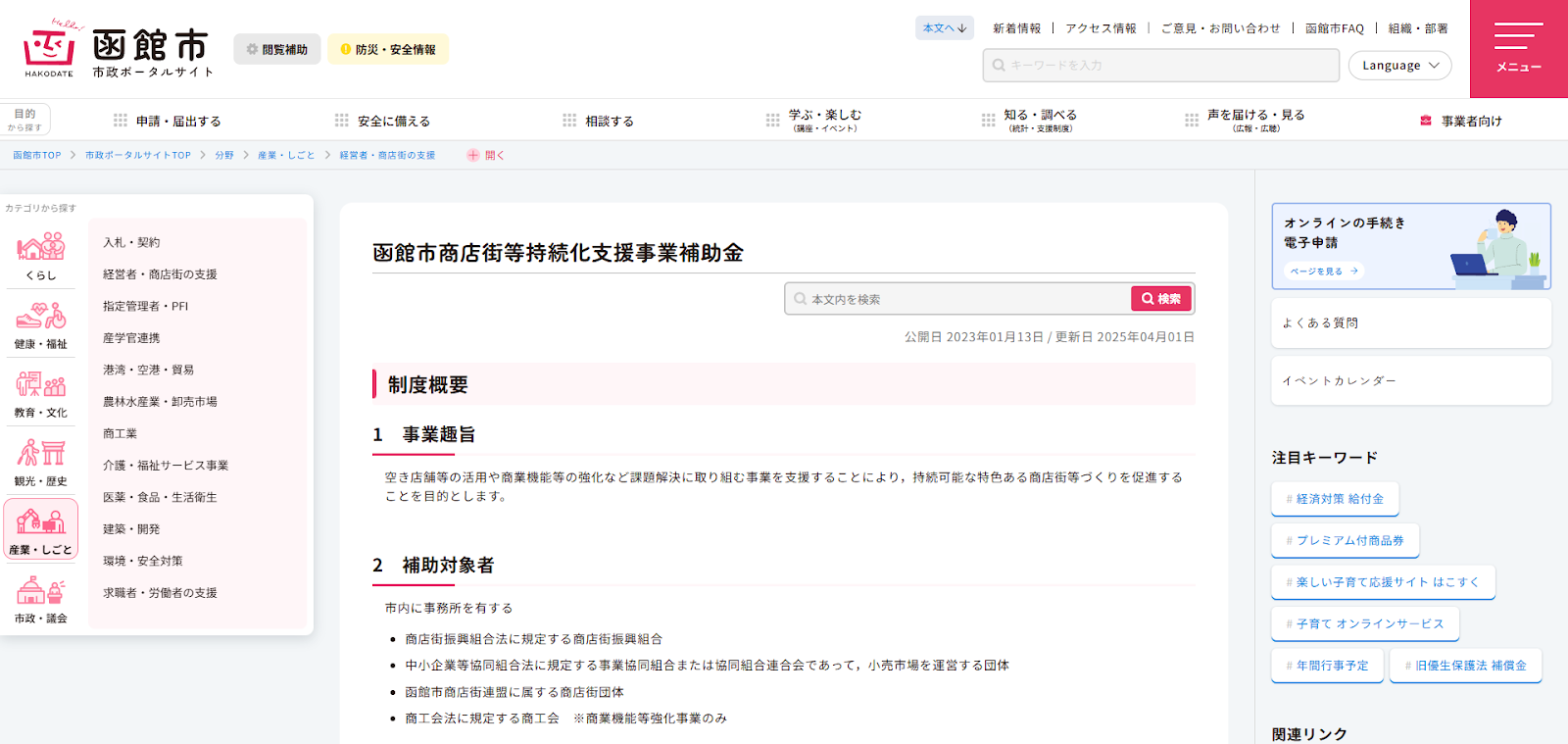Select 産学官連携 in sidebar
This screenshot has width=1568, height=744.
click(131, 338)
